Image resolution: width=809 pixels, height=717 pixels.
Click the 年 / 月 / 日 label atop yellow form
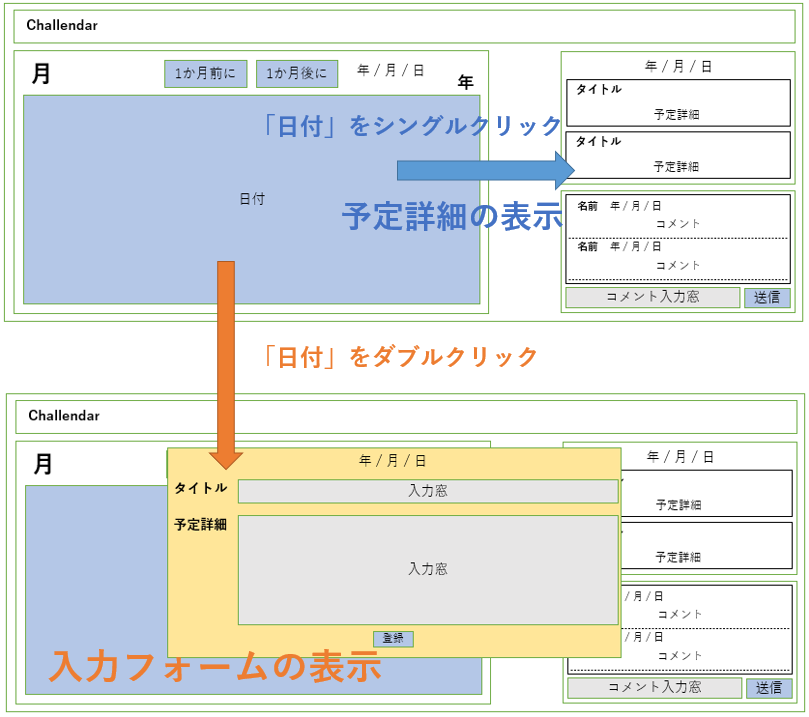(x=393, y=461)
